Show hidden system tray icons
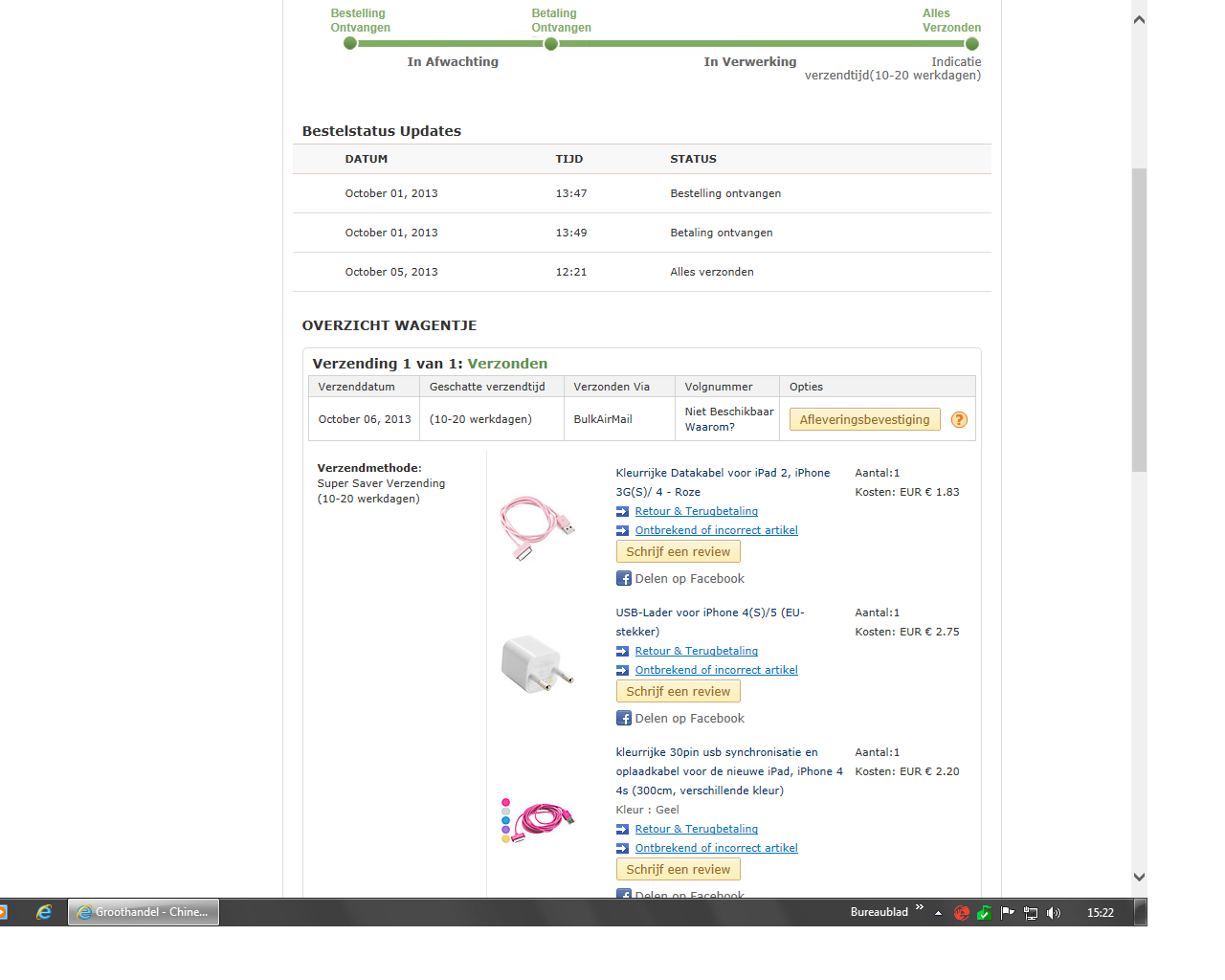Screen dimensions: 1225x980 (x=938, y=913)
